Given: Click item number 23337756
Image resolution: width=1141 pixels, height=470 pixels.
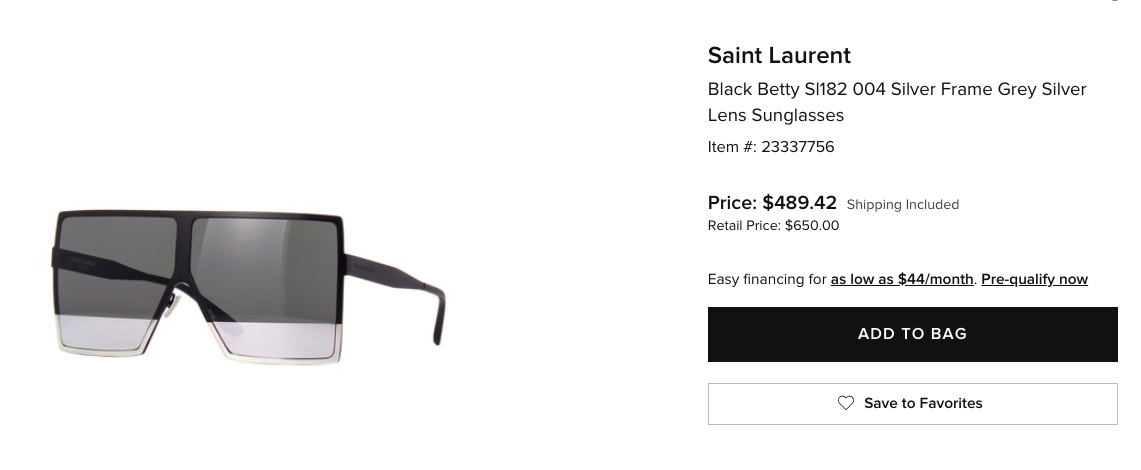Looking at the screenshot, I should pos(797,147).
